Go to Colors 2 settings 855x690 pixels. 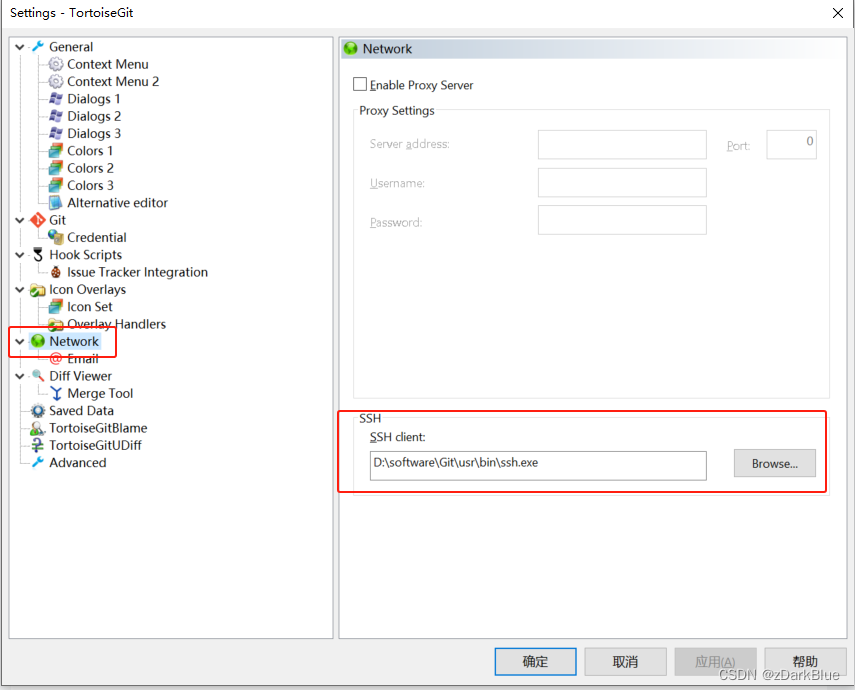coord(90,168)
